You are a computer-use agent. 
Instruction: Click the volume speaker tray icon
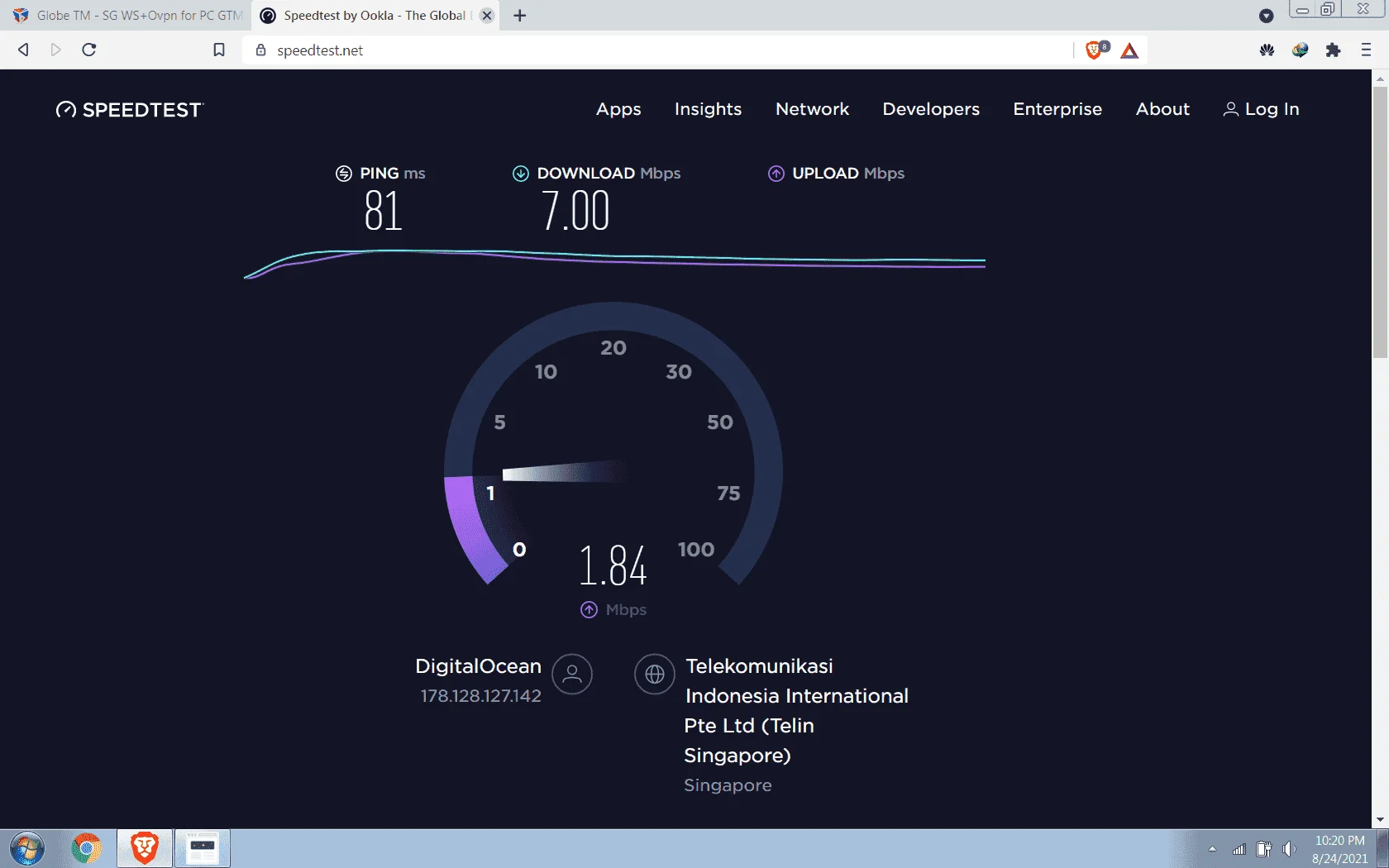coord(1289,849)
